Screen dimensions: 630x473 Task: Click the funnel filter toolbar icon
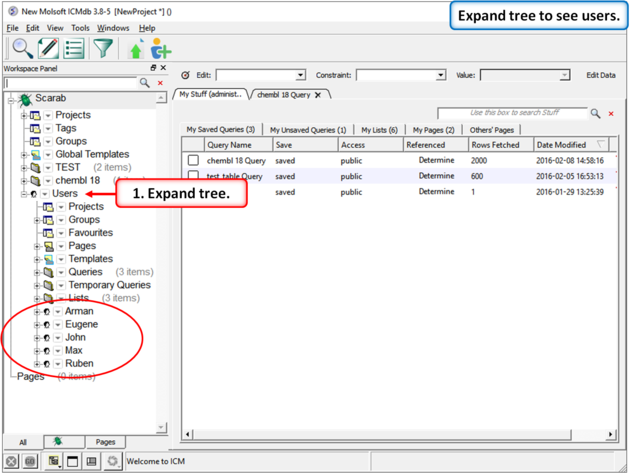pyautogui.click(x=103, y=48)
